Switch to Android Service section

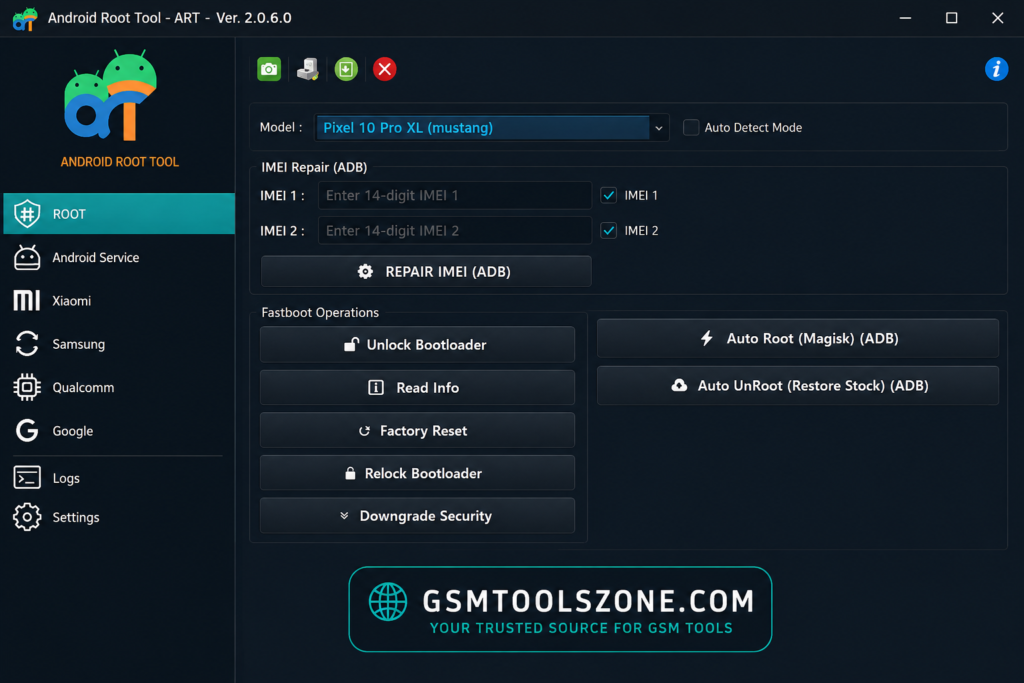pos(119,257)
